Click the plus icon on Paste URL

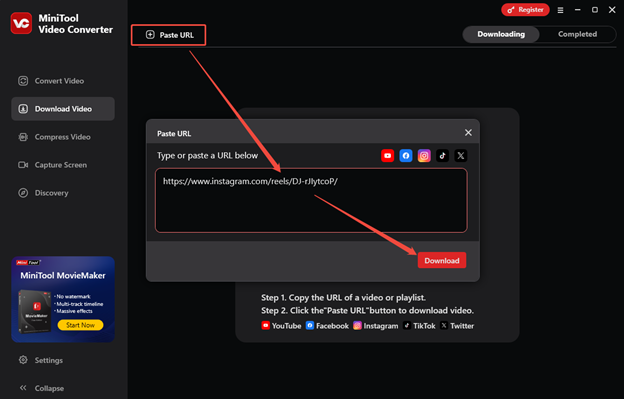[x=150, y=35]
